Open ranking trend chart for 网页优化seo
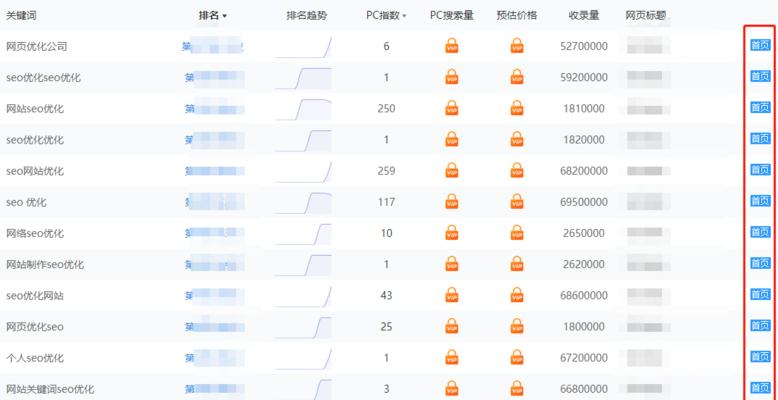This screenshot has height=400, width=778. [304, 328]
